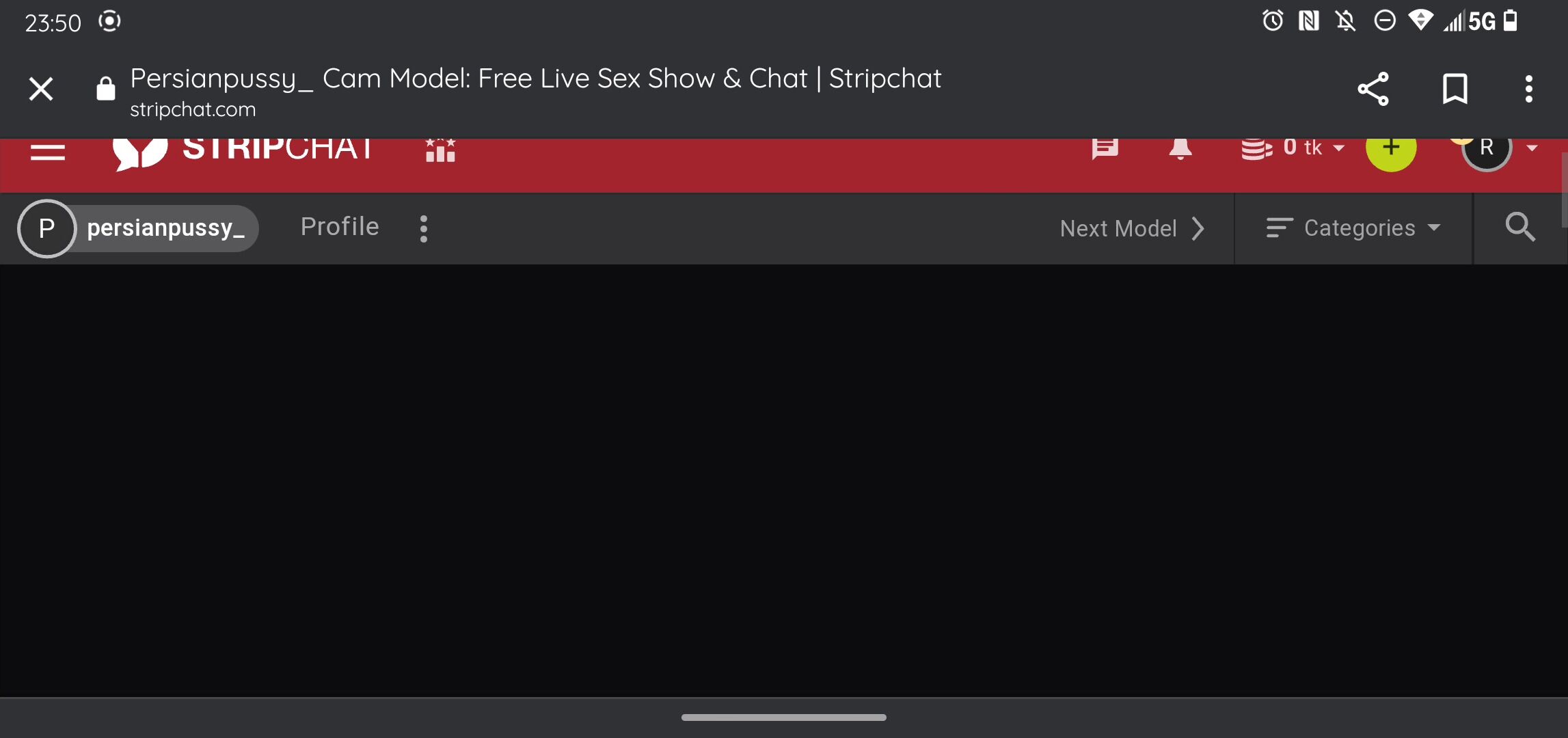
Task: Expand the Categories dropdown
Action: coord(1353,228)
